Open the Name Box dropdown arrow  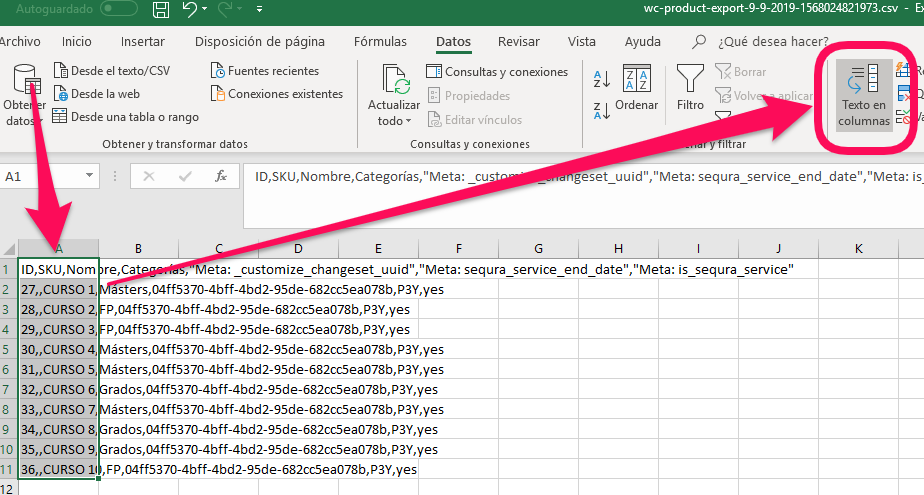(x=89, y=176)
